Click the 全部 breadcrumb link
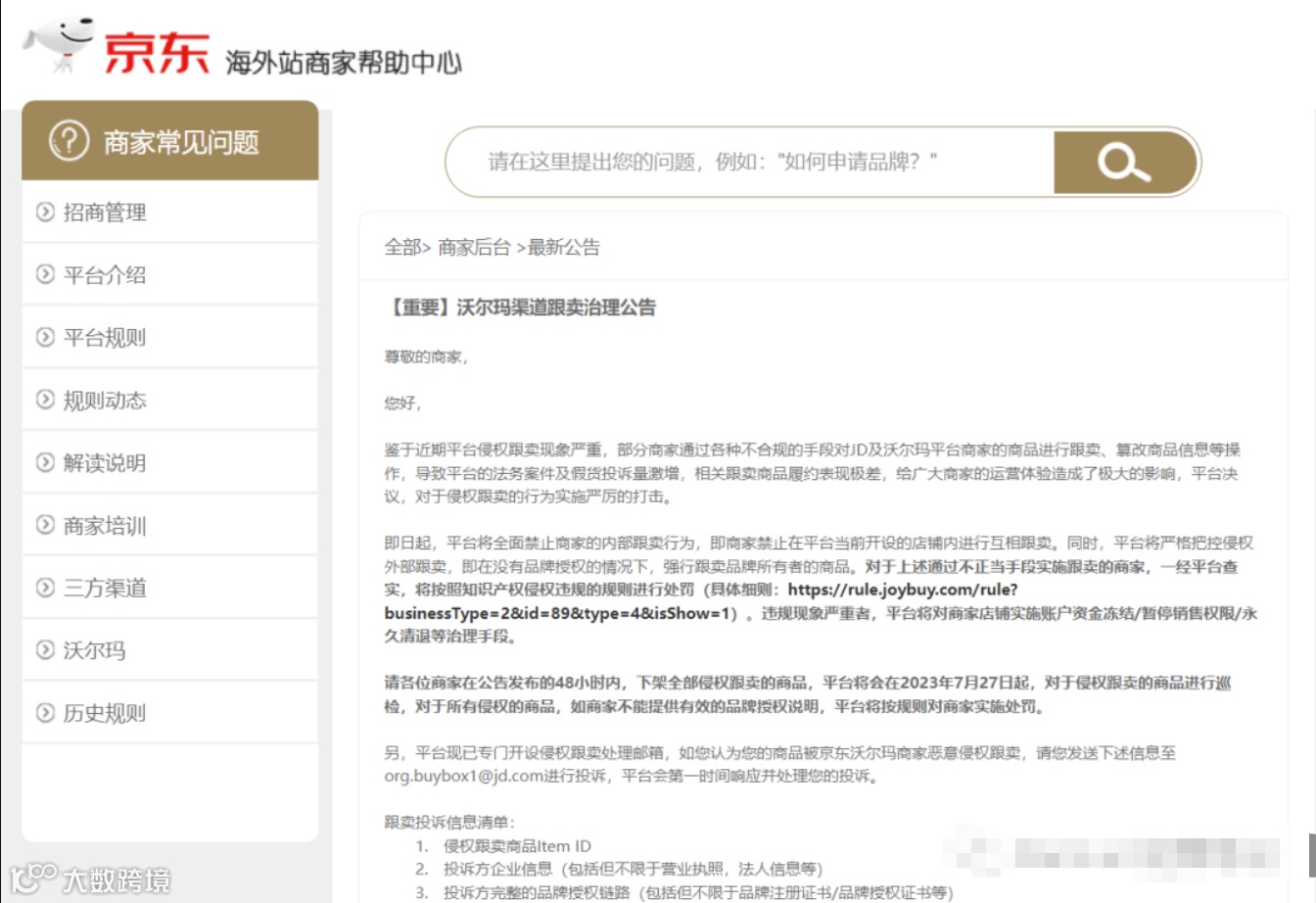 [x=403, y=247]
